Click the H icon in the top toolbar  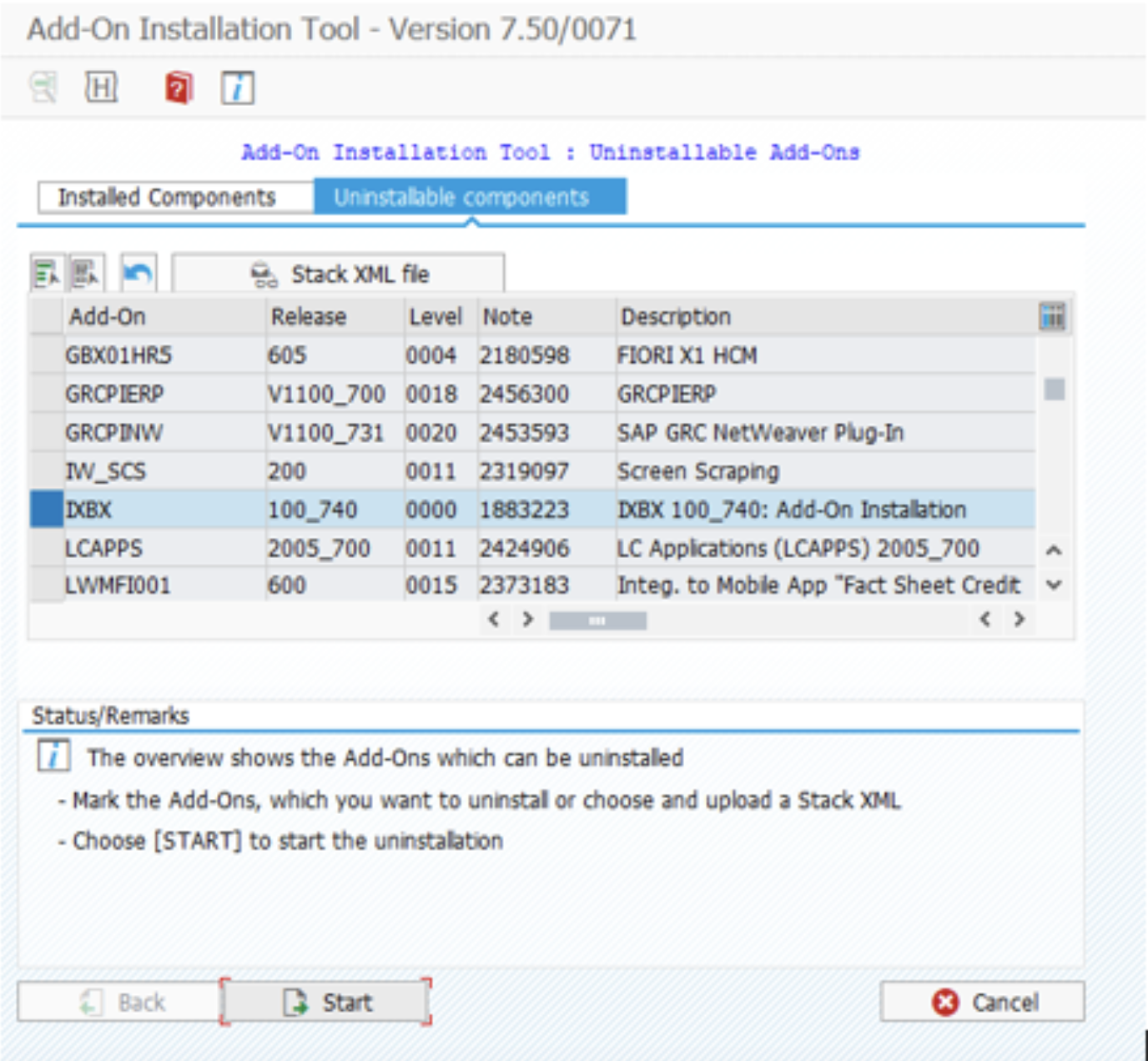[x=101, y=87]
